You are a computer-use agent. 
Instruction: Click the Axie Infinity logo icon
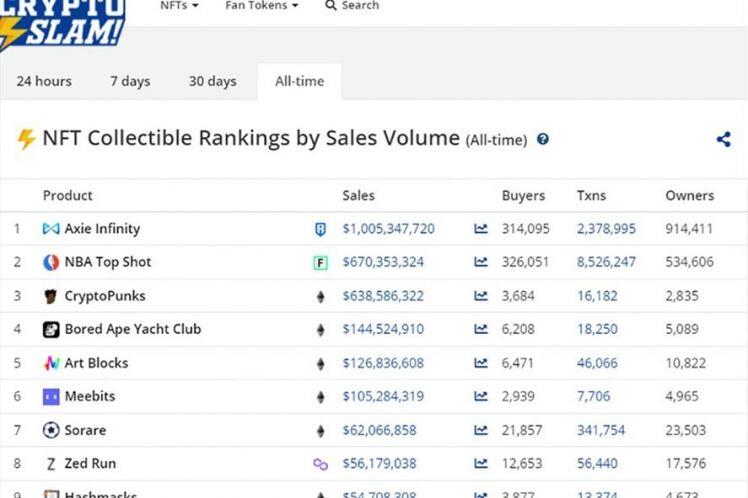point(51,229)
